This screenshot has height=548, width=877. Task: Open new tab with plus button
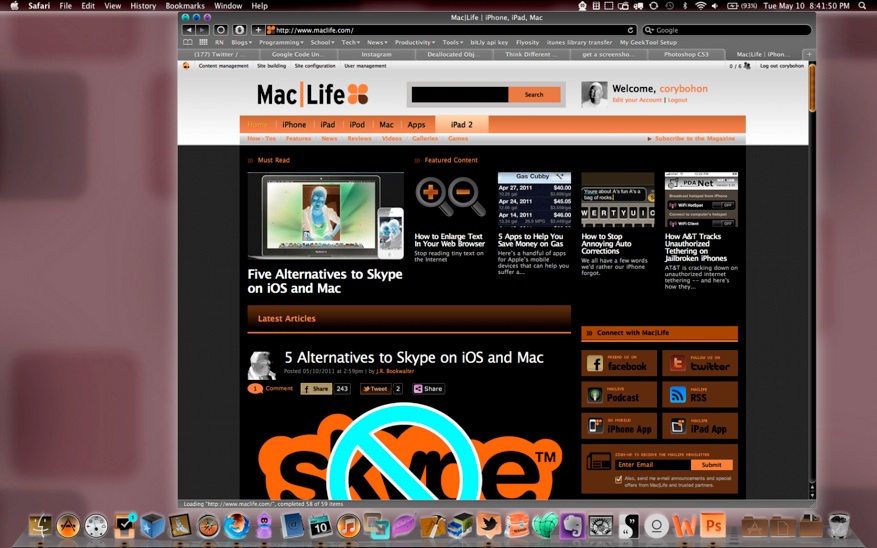809,54
